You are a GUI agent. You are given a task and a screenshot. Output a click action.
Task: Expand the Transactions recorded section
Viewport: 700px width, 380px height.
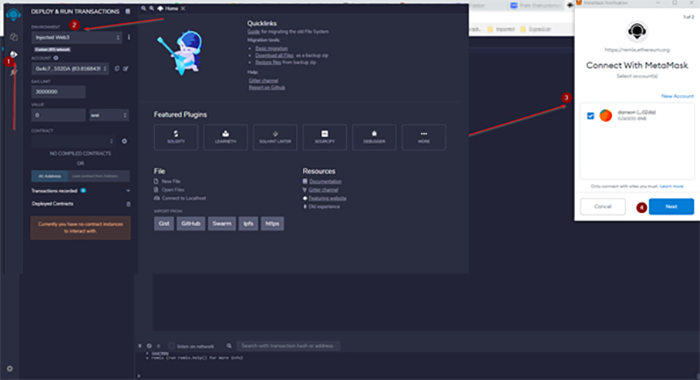80,191
